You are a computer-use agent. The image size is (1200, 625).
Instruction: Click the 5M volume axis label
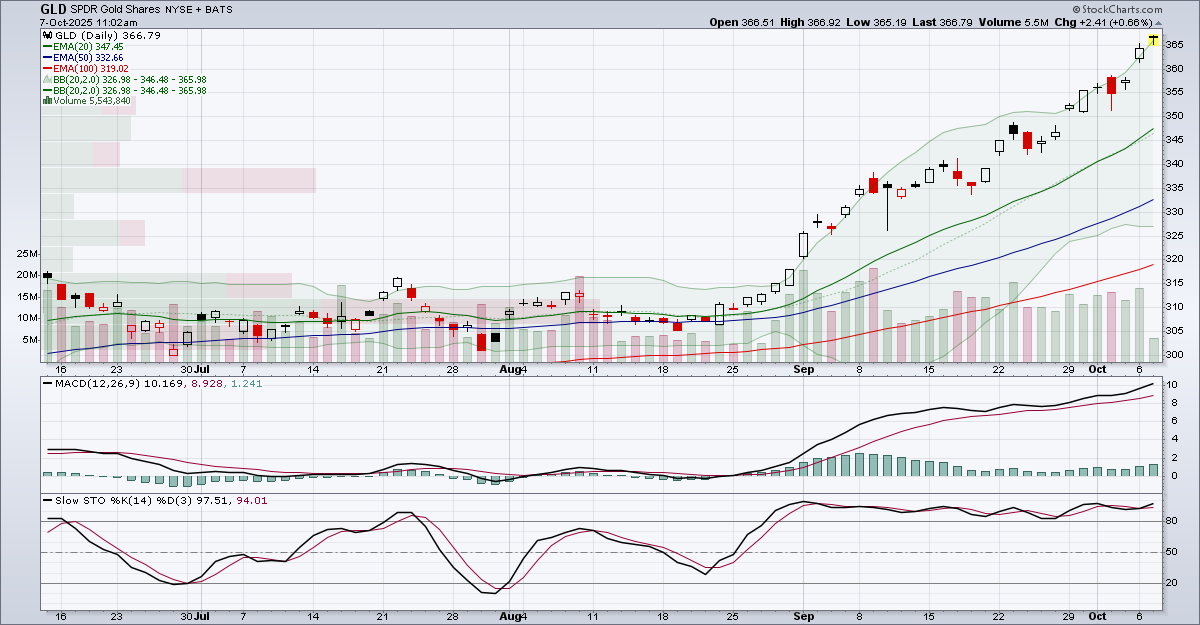tap(30, 340)
